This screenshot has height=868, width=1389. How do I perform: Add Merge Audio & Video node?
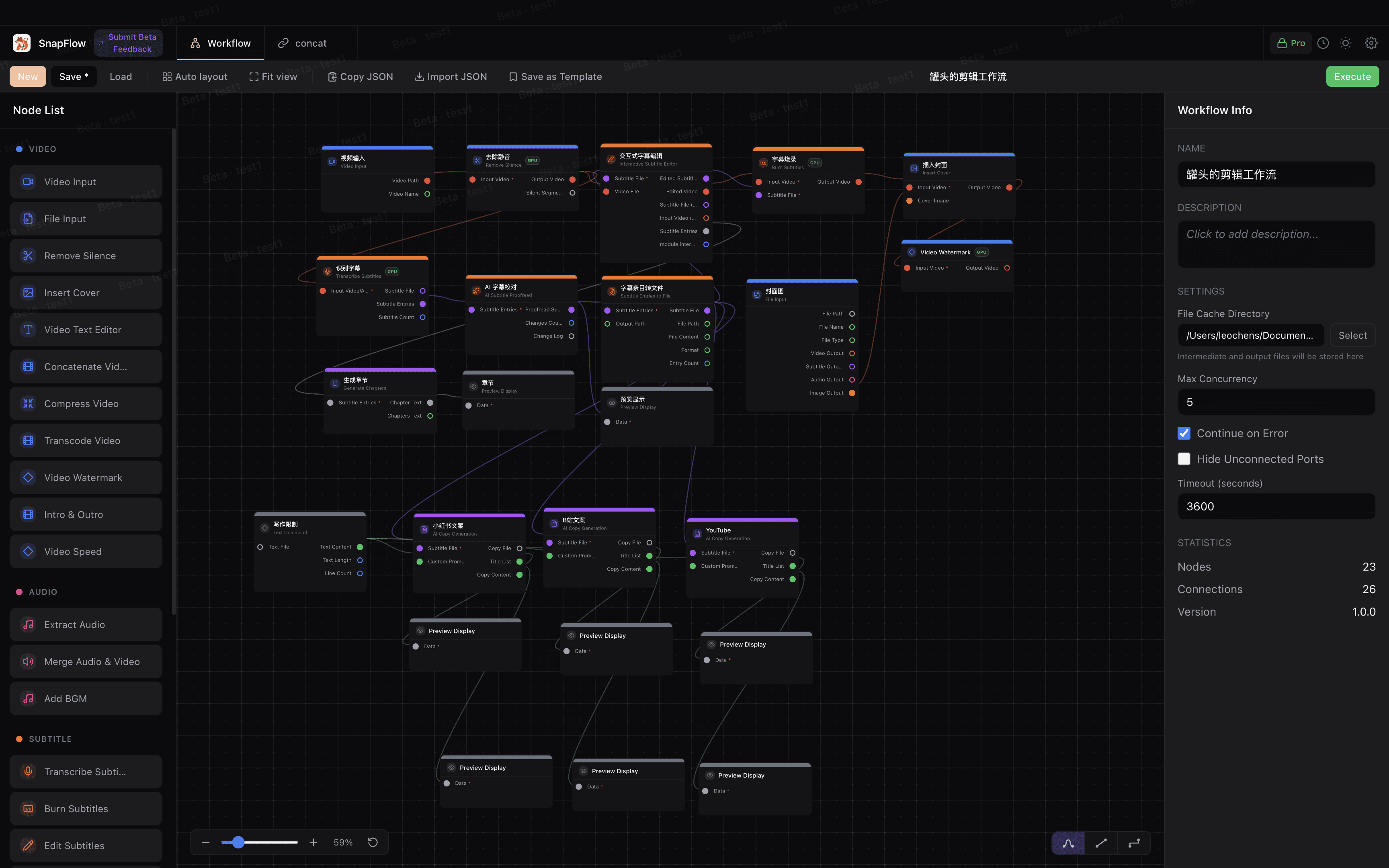(x=86, y=662)
